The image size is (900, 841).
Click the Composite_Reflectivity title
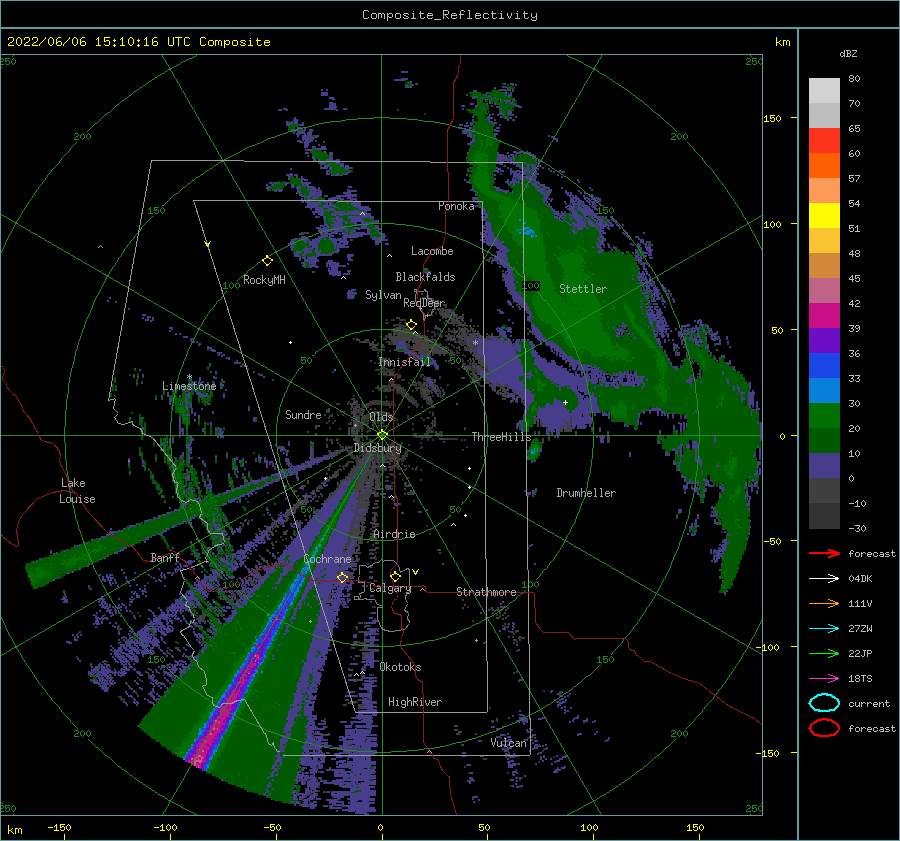450,15
